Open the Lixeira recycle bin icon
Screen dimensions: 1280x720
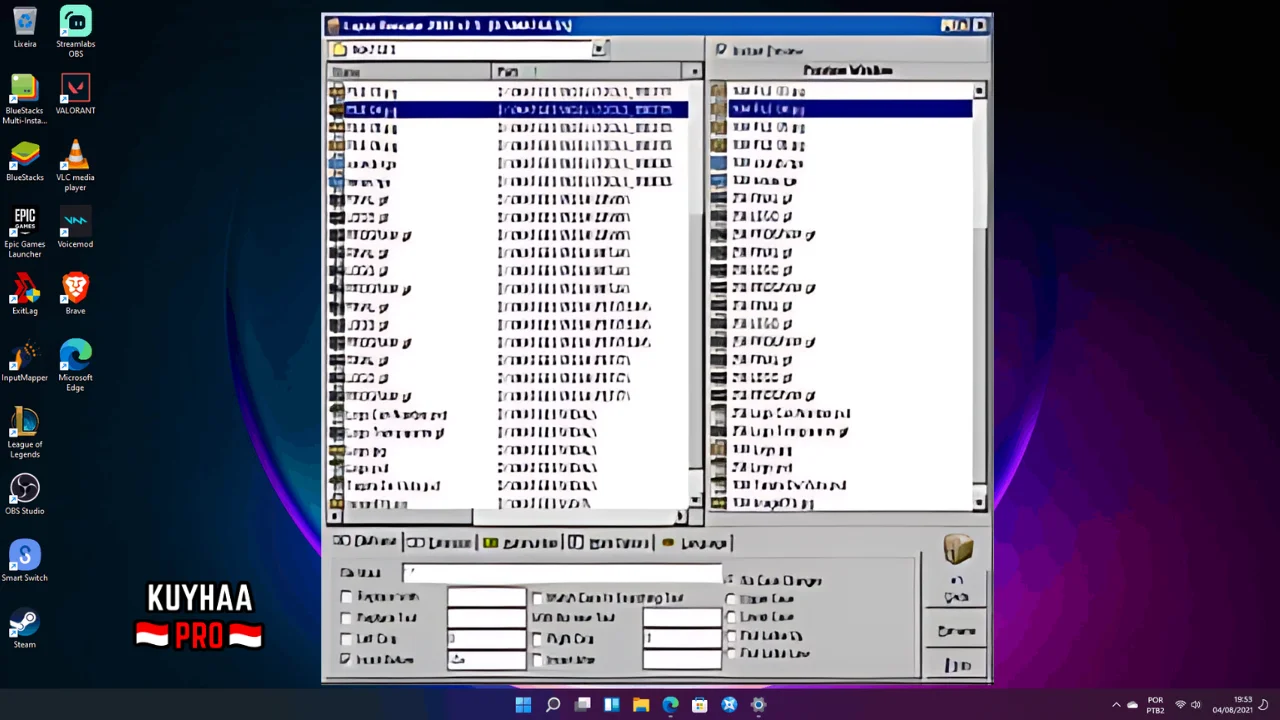[25, 28]
